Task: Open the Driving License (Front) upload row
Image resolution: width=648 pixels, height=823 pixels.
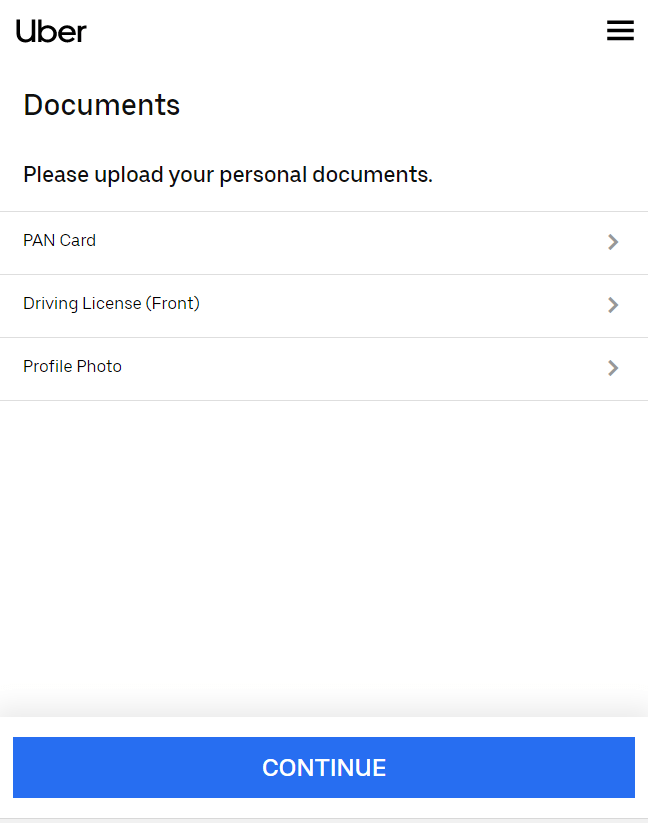Action: (x=324, y=306)
